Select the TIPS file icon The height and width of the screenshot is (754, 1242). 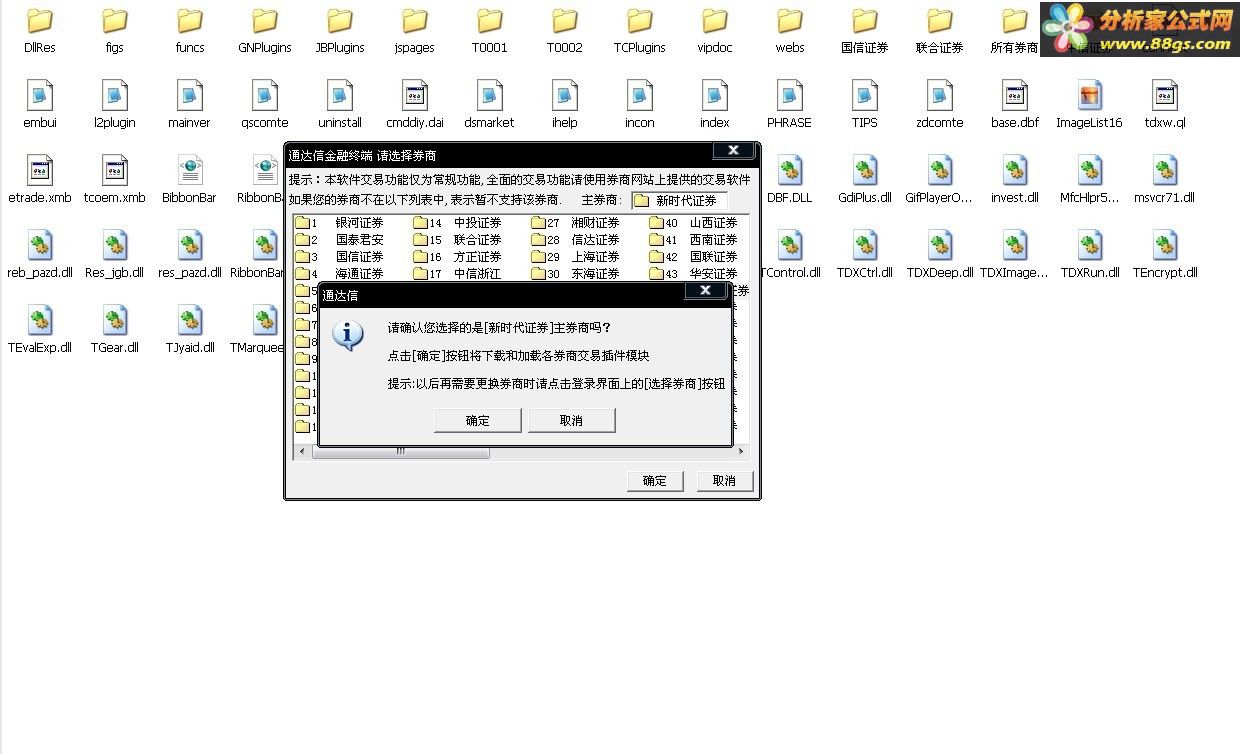click(865, 104)
